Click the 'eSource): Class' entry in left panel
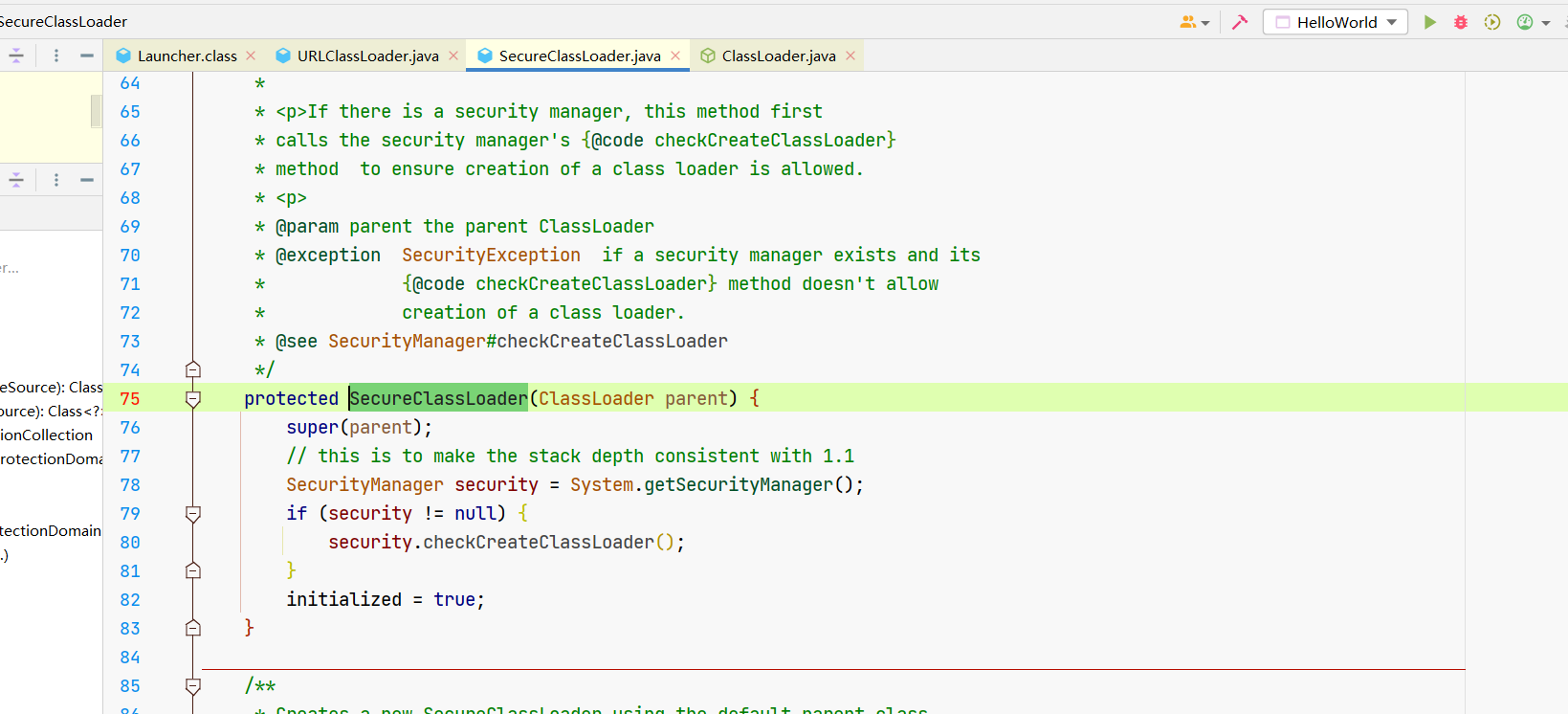The height and width of the screenshot is (714, 1568). pos(51,387)
